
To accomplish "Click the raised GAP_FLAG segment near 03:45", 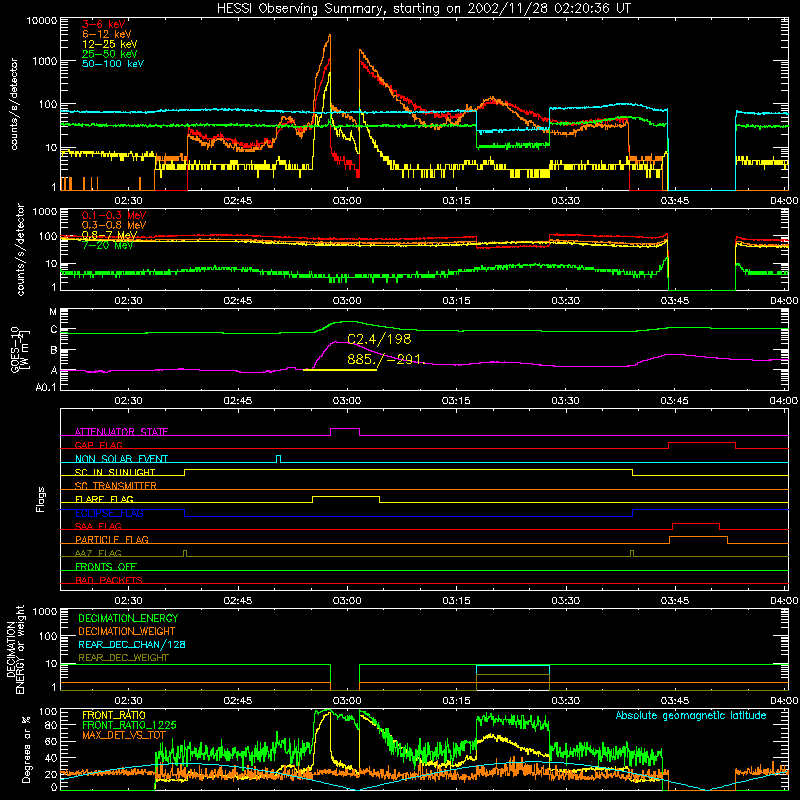I will point(702,443).
